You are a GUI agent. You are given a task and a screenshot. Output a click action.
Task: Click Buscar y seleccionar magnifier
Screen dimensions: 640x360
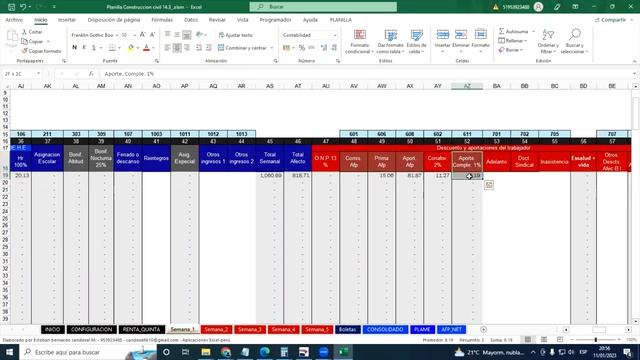[575, 35]
